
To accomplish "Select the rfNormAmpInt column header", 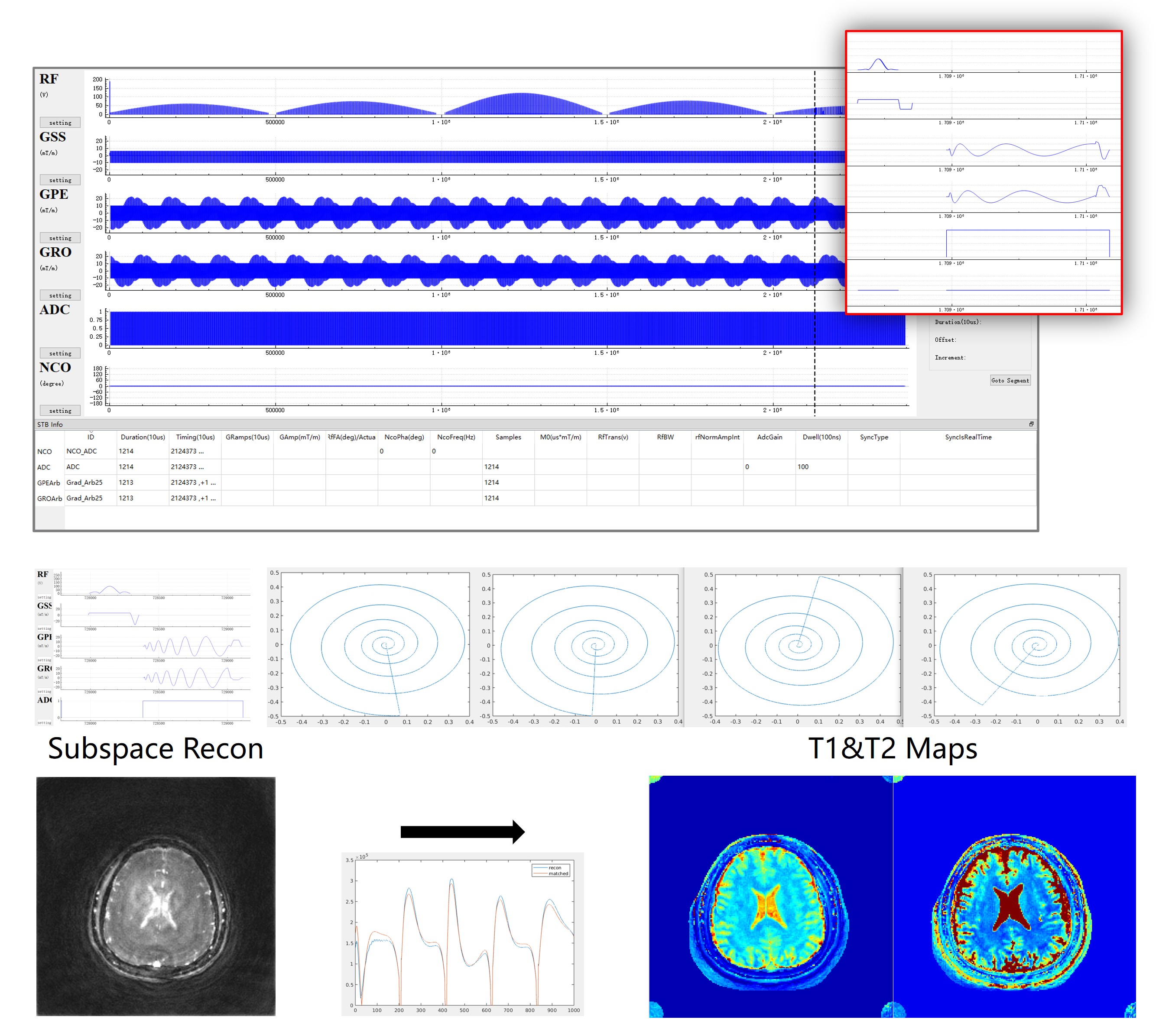I will point(717,437).
